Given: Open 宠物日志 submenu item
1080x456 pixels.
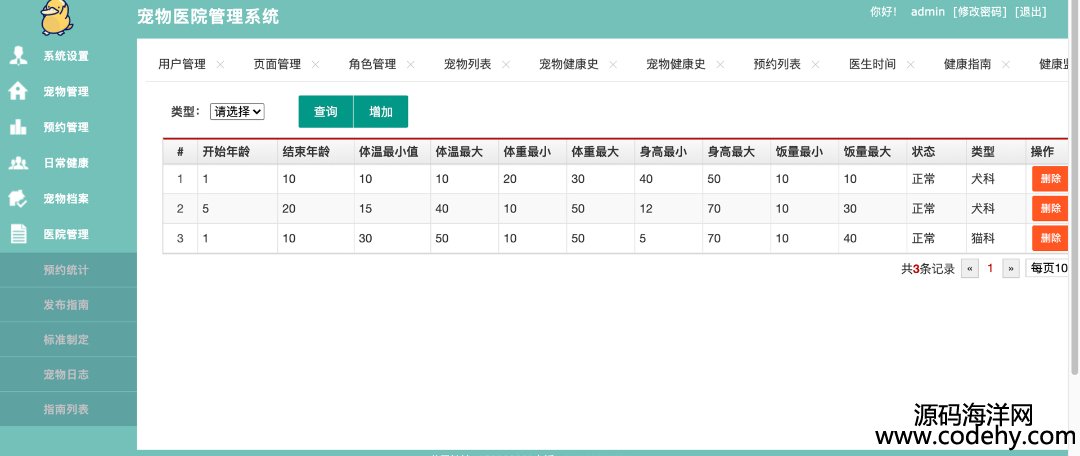Looking at the screenshot, I should coord(68,375).
